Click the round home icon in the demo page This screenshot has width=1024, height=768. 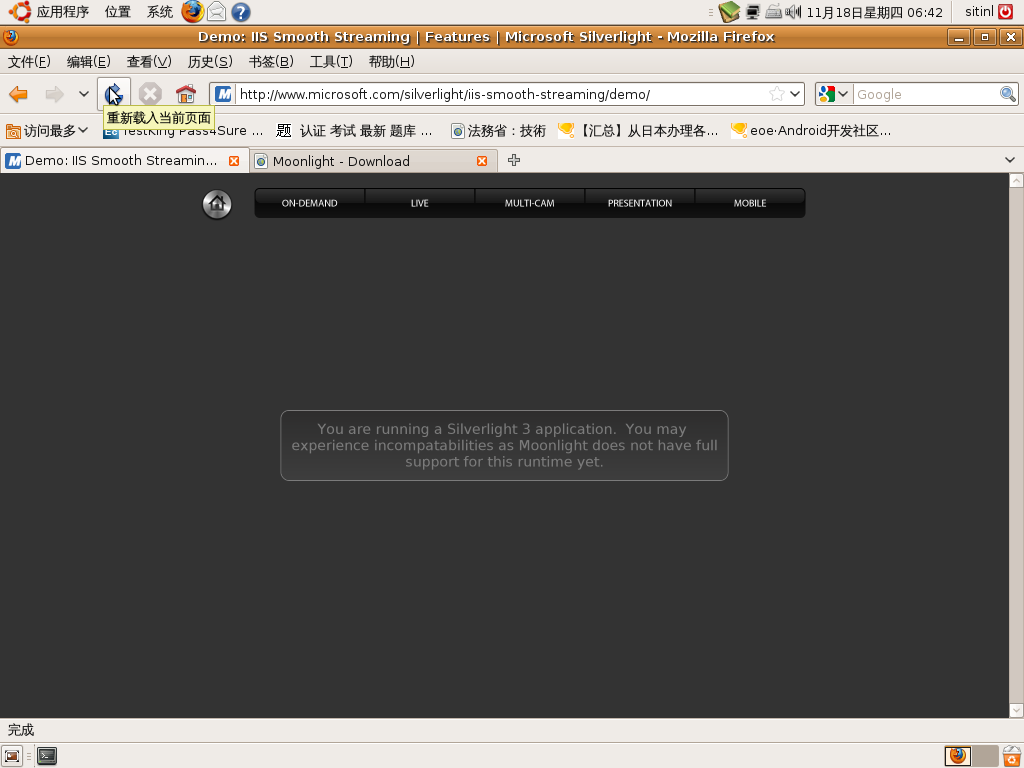[217, 204]
